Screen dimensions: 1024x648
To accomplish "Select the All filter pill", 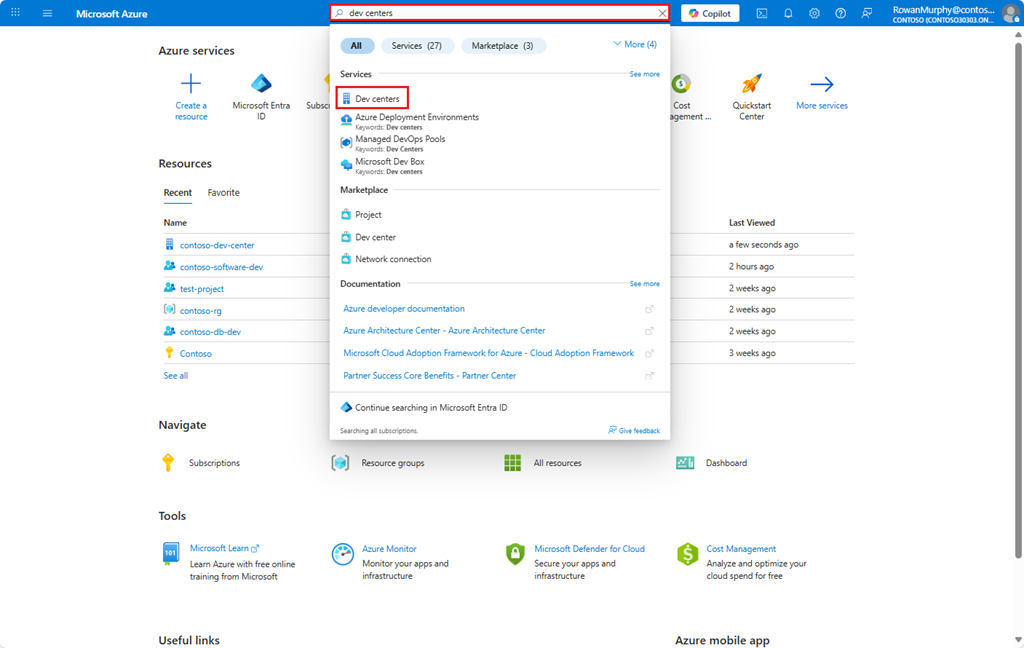I will [357, 46].
